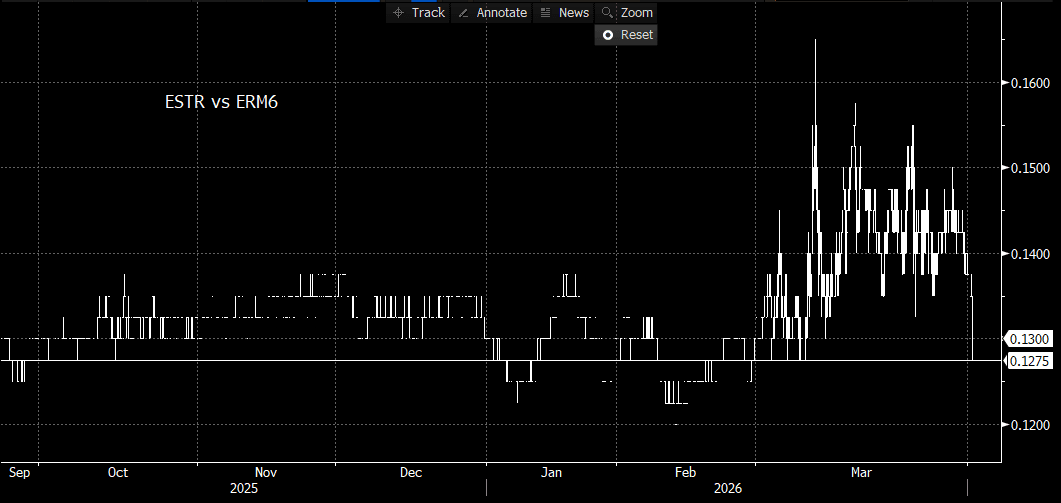
Task: Click the 2025 year label below axis
Action: (x=243, y=489)
